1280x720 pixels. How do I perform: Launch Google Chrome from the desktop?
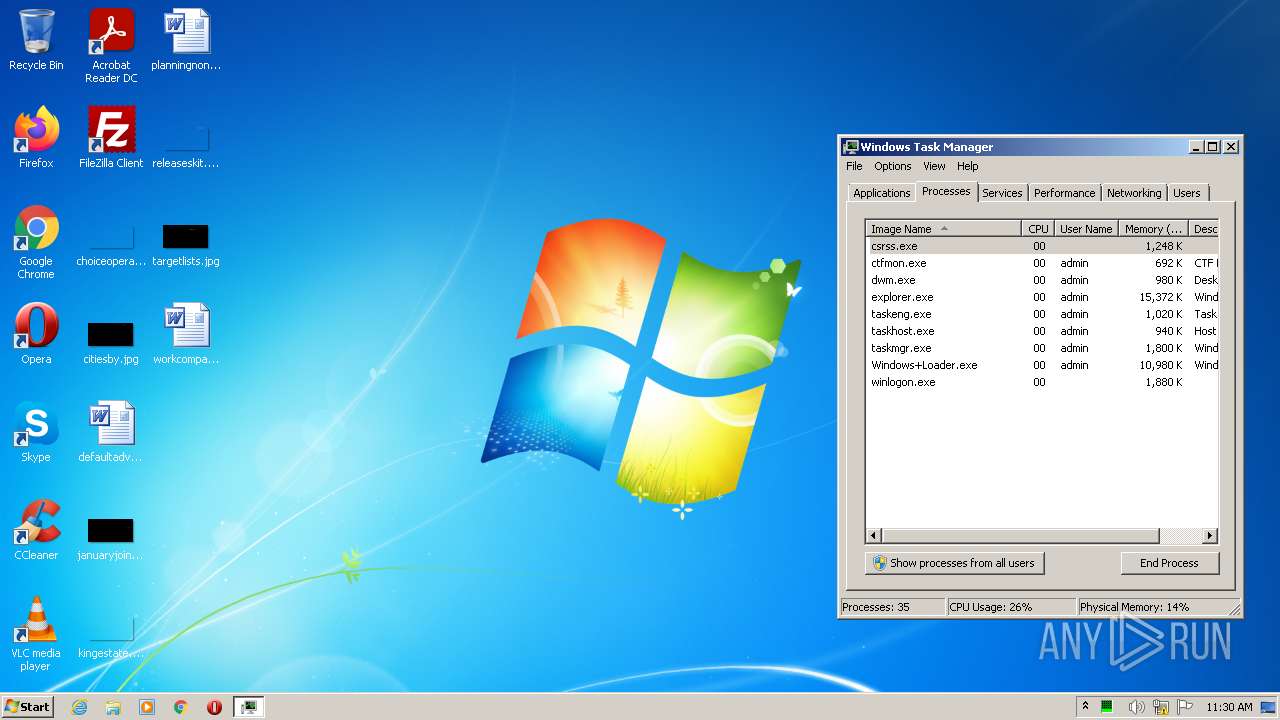tap(36, 242)
